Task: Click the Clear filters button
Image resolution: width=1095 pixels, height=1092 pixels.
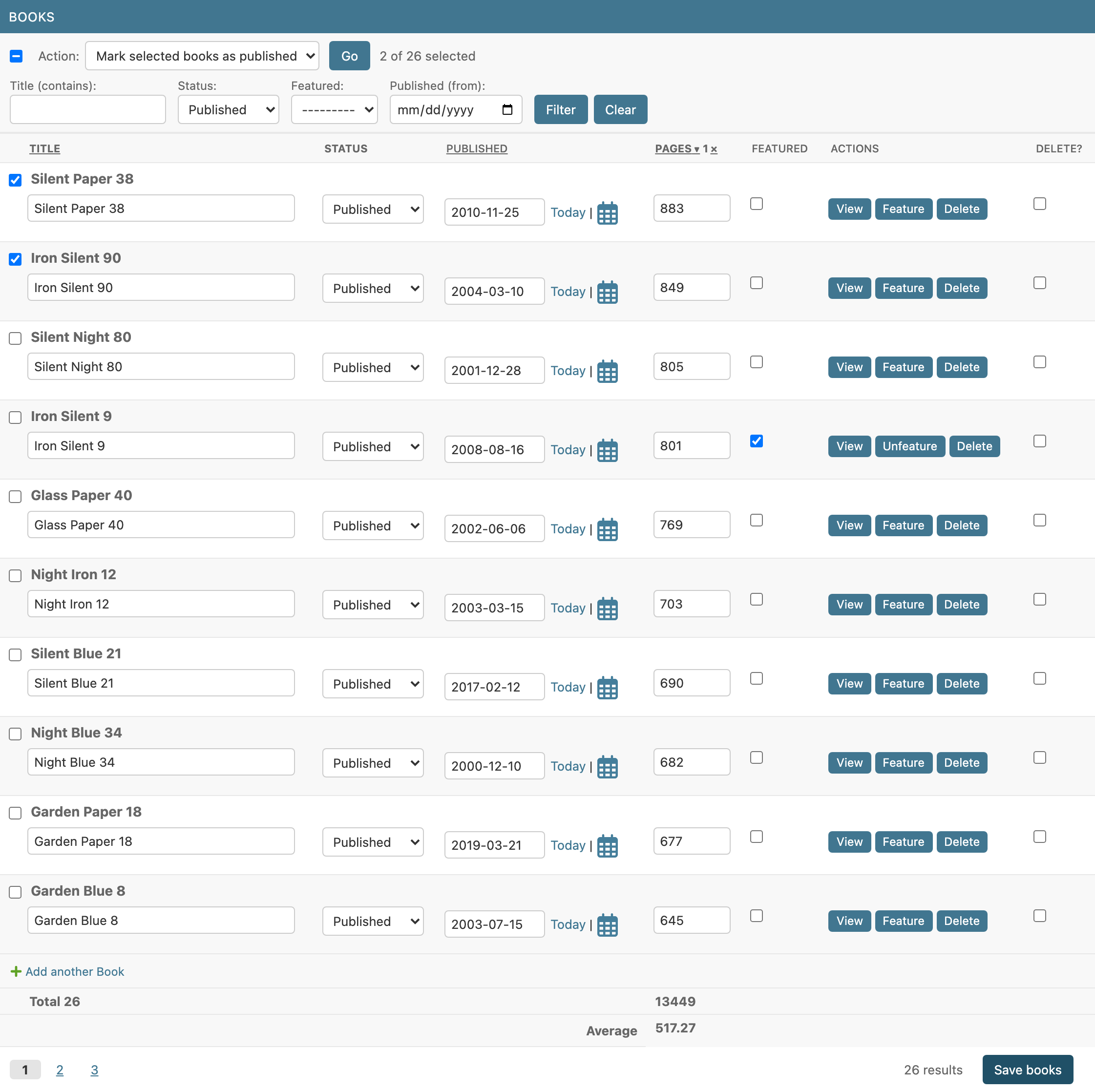Action: click(620, 110)
